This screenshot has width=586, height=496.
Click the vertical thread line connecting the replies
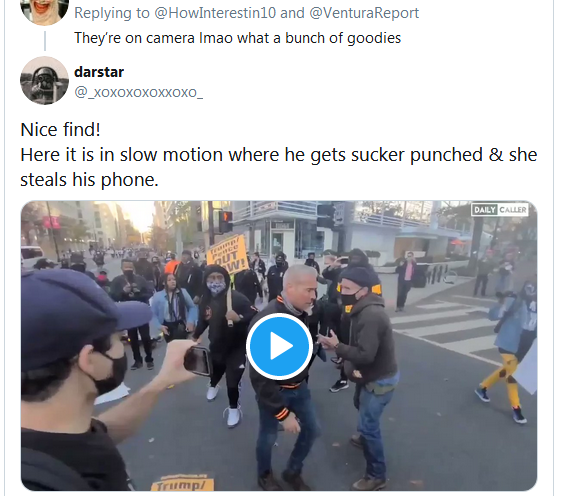pos(45,41)
